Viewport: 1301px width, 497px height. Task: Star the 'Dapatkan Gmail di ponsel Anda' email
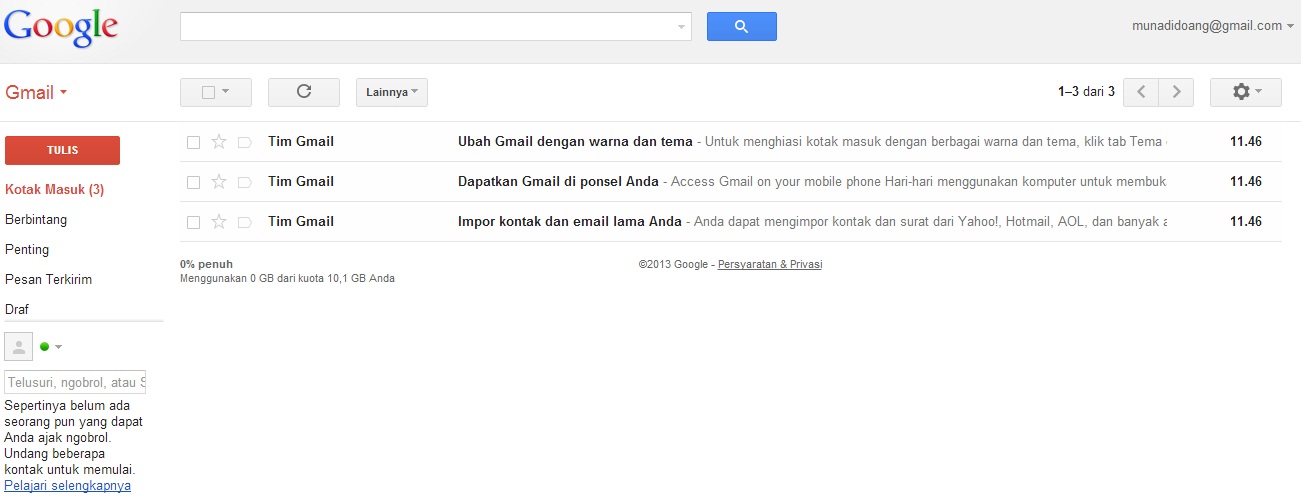tap(219, 182)
